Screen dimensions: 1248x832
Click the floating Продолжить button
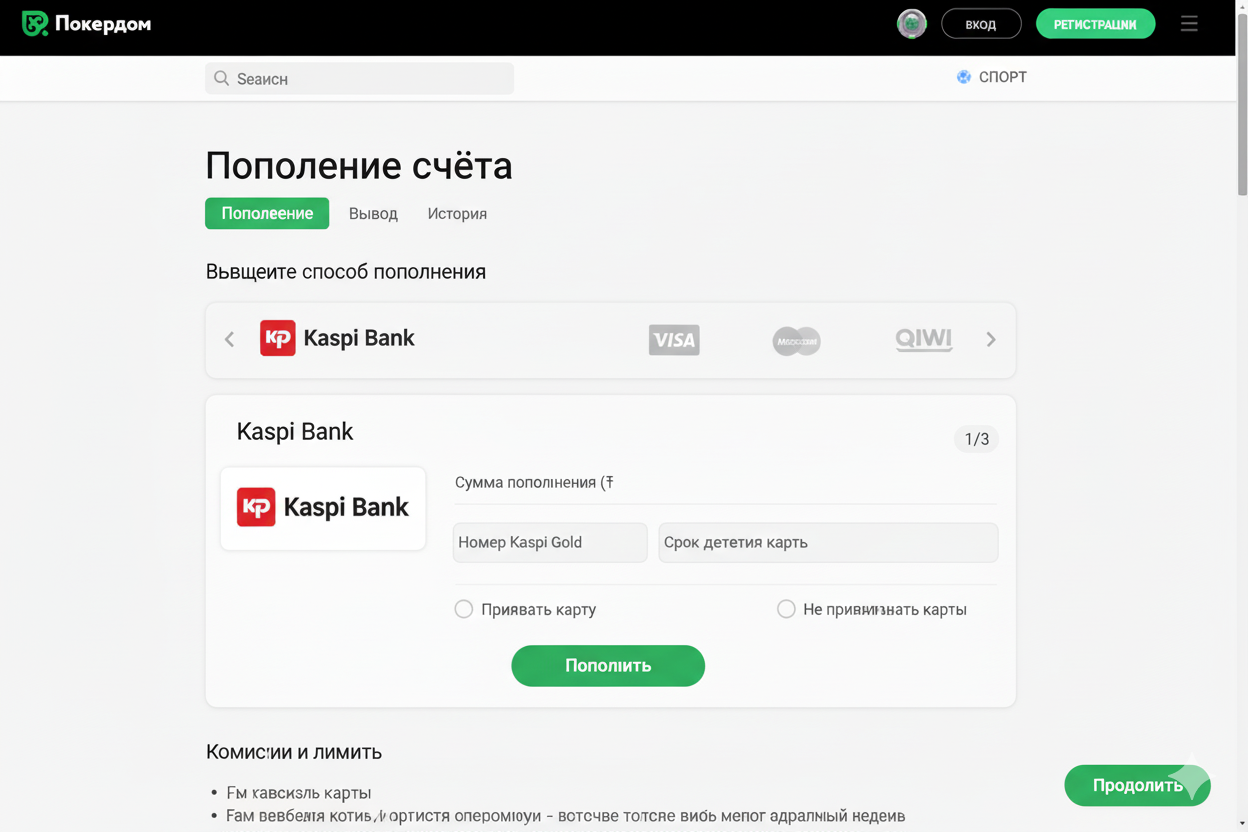point(1138,786)
